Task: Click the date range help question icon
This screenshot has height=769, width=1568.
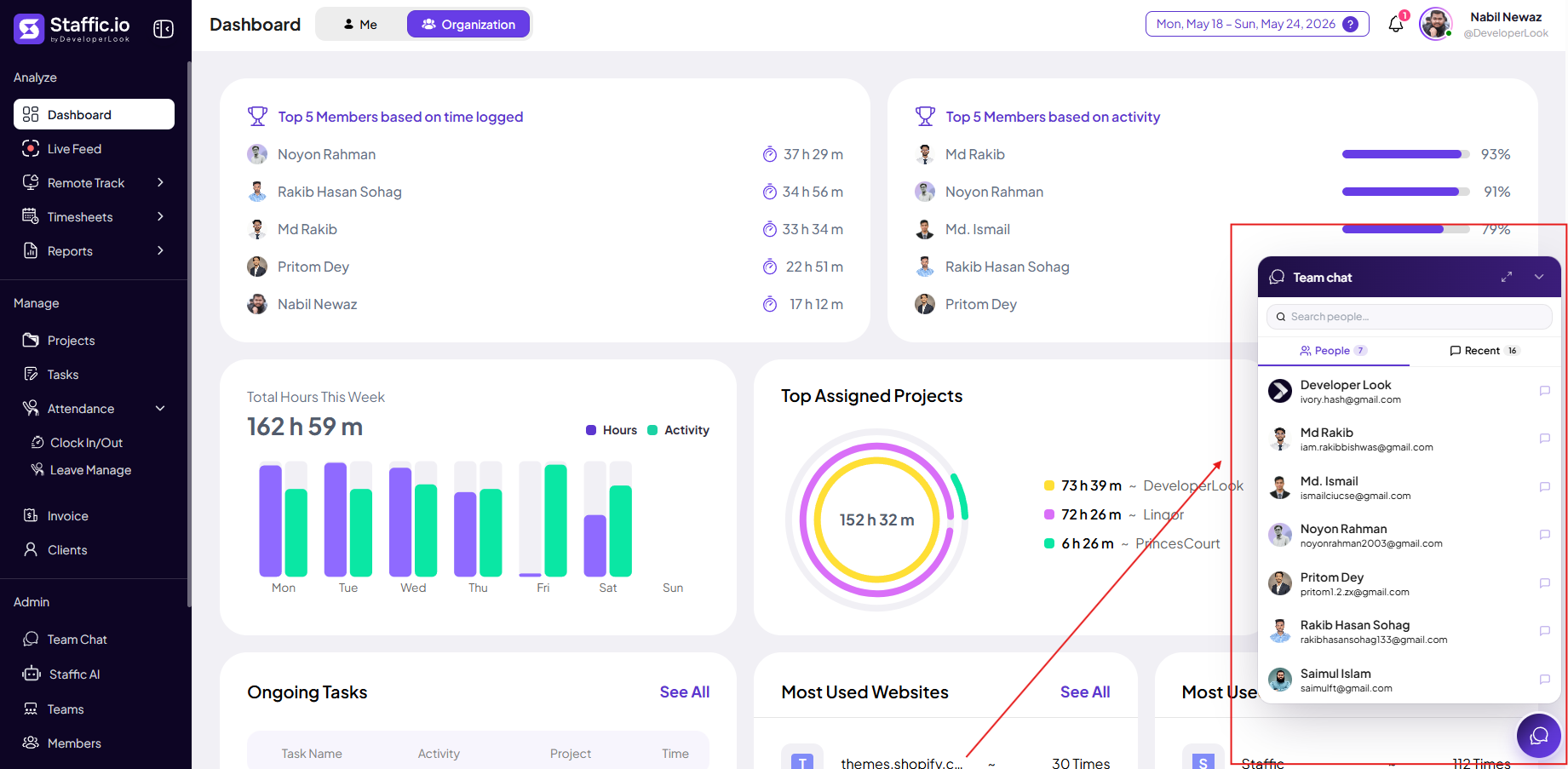Action: (x=1350, y=24)
